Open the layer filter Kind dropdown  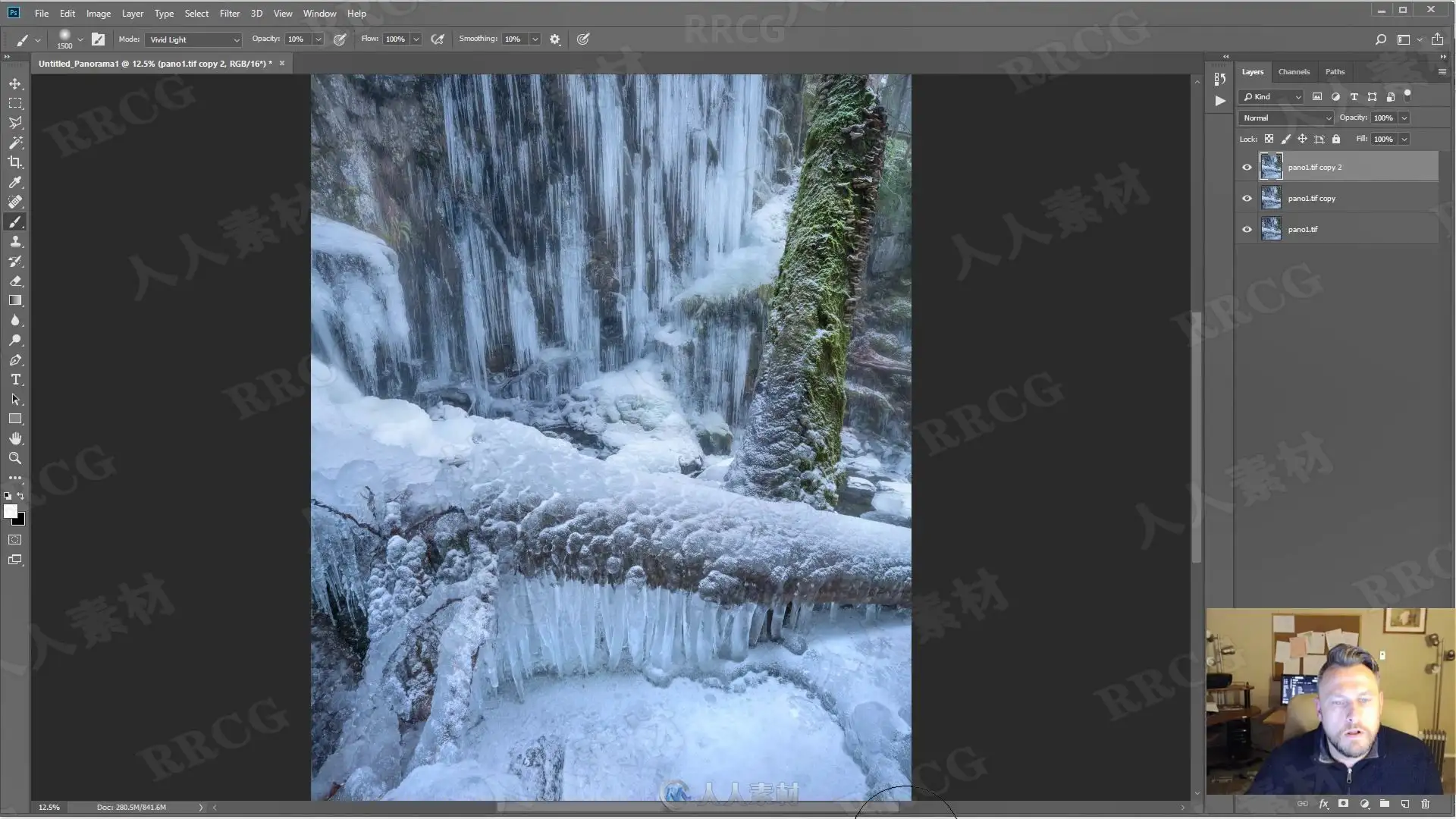pos(1271,96)
